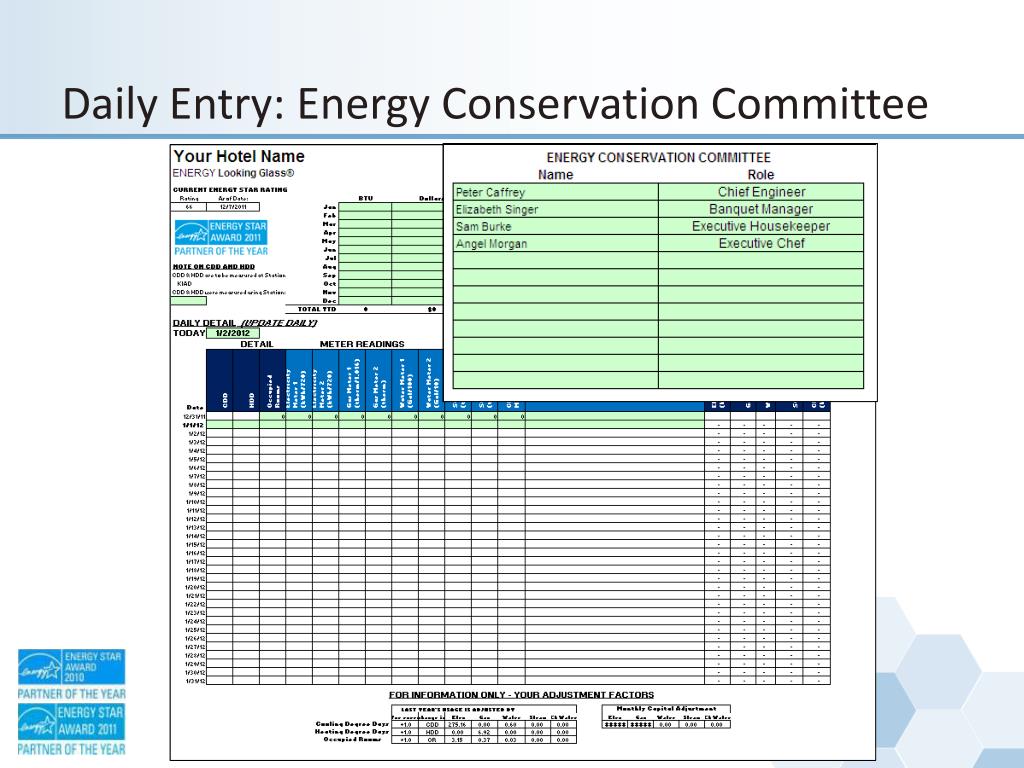This screenshot has width=1024, height=768.
Task: Click the 'NOTE ON CDD AND HDD' heading
Action: (214, 266)
